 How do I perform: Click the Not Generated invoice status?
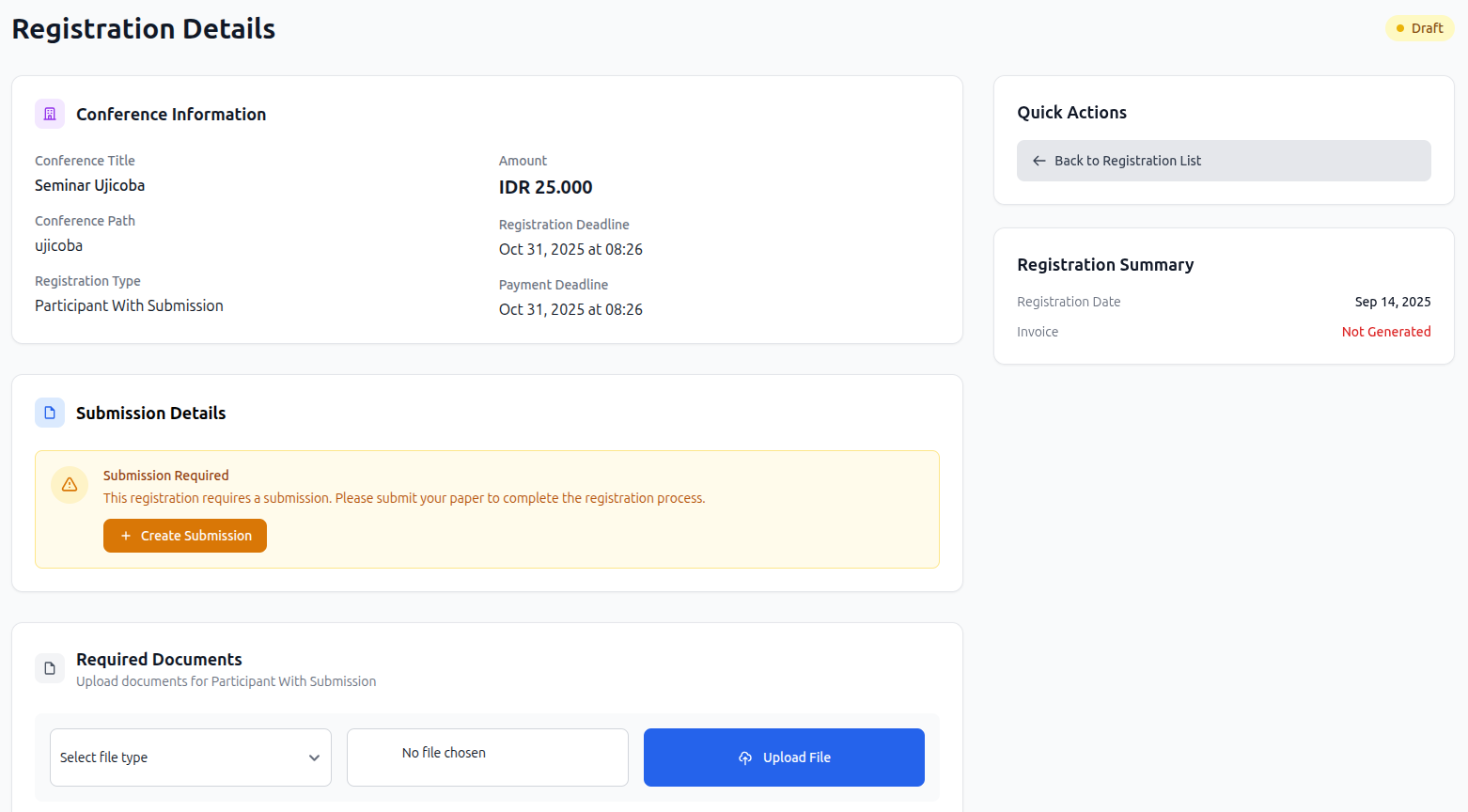1386,331
